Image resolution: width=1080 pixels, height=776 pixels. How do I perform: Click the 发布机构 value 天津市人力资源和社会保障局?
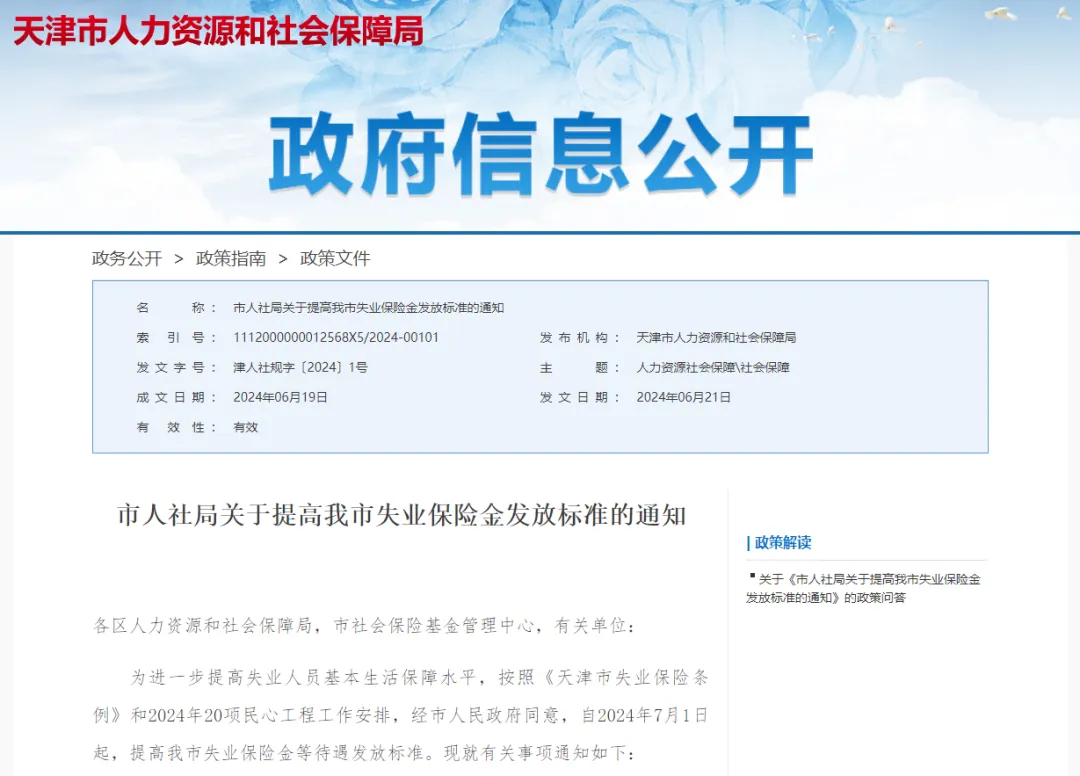[x=717, y=337]
